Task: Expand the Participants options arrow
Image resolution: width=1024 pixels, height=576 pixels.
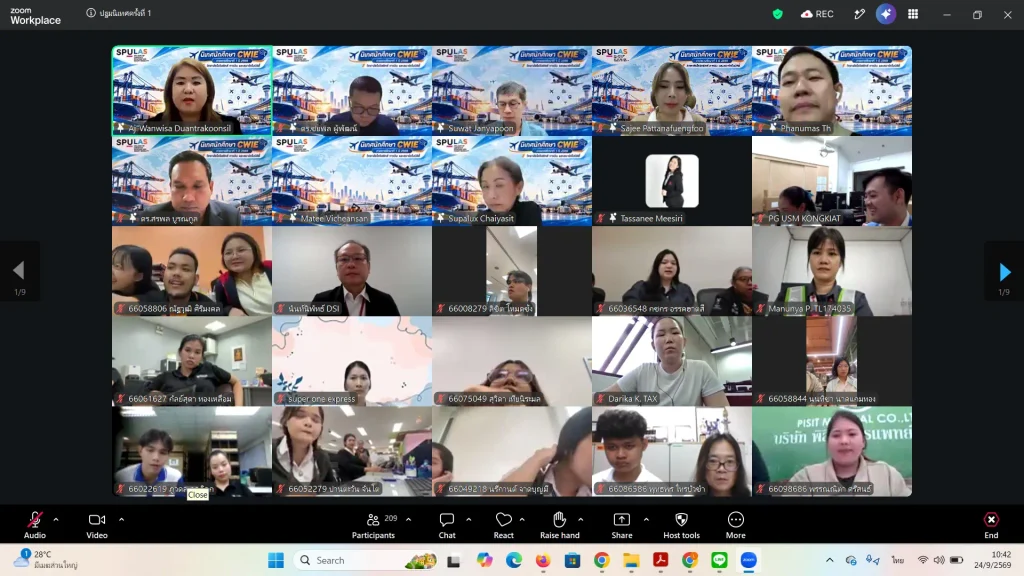Action: (x=409, y=520)
